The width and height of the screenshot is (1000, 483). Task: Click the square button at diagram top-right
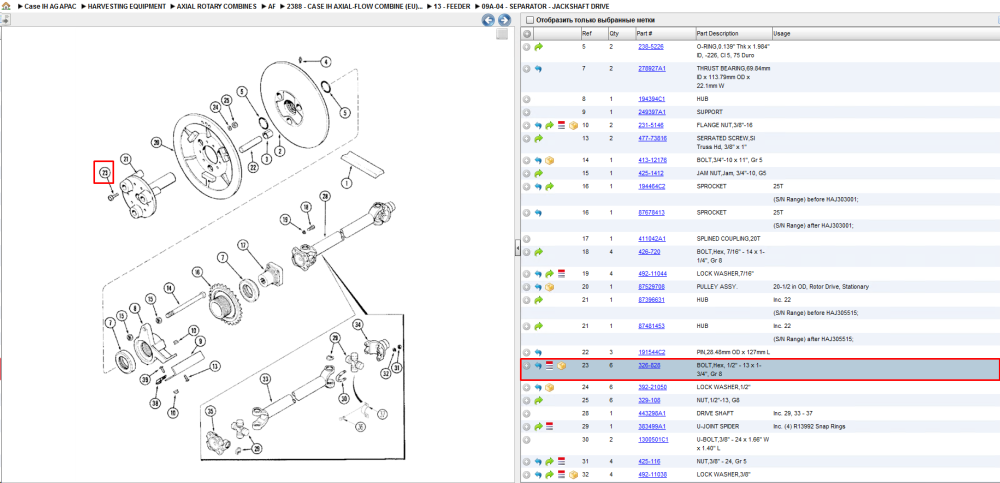502,34
